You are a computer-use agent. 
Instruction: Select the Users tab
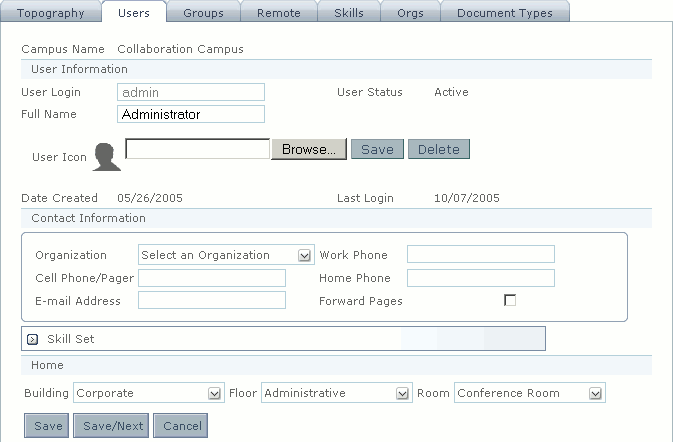pyautogui.click(x=134, y=12)
